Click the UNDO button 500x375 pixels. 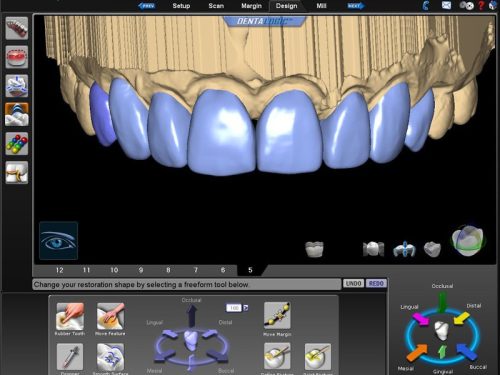tap(353, 283)
